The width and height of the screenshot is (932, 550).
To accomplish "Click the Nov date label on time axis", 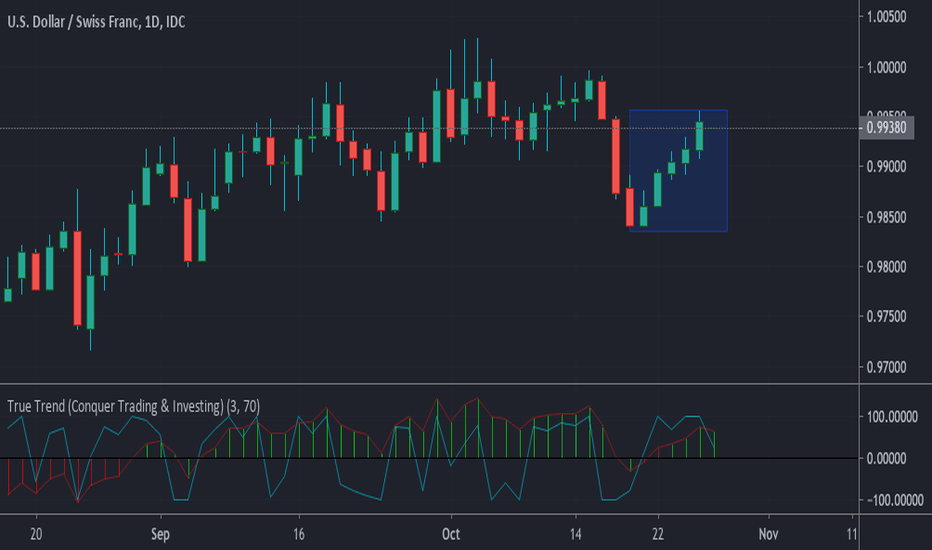I will 768,534.
